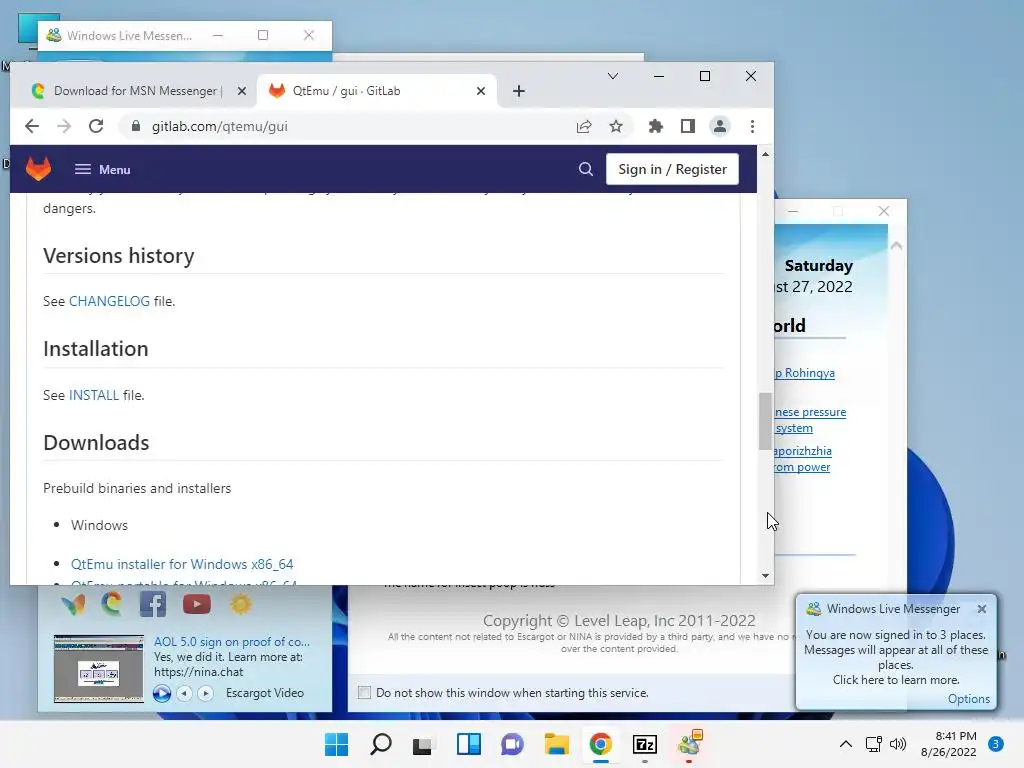Click the signed in to 3 places message
The image size is (1024, 768).
click(x=895, y=657)
